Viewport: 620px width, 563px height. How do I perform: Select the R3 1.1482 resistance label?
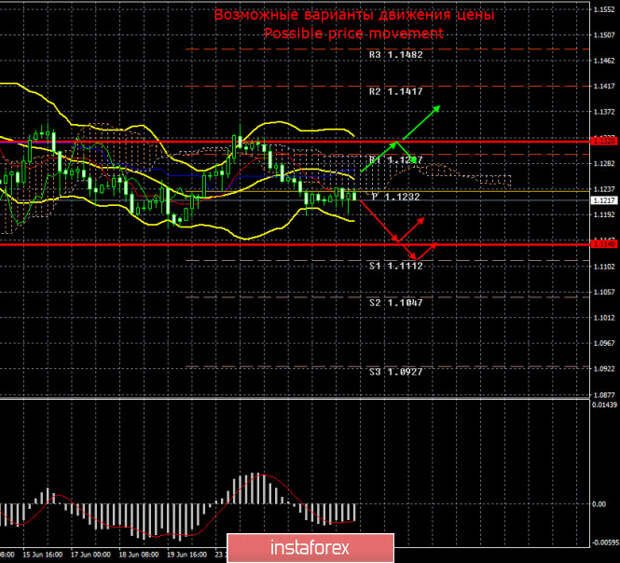(x=395, y=55)
